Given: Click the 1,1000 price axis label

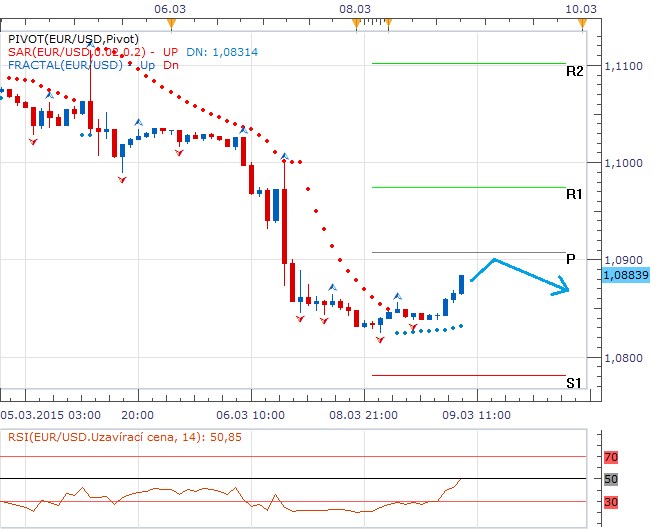Looking at the screenshot, I should tap(626, 163).
